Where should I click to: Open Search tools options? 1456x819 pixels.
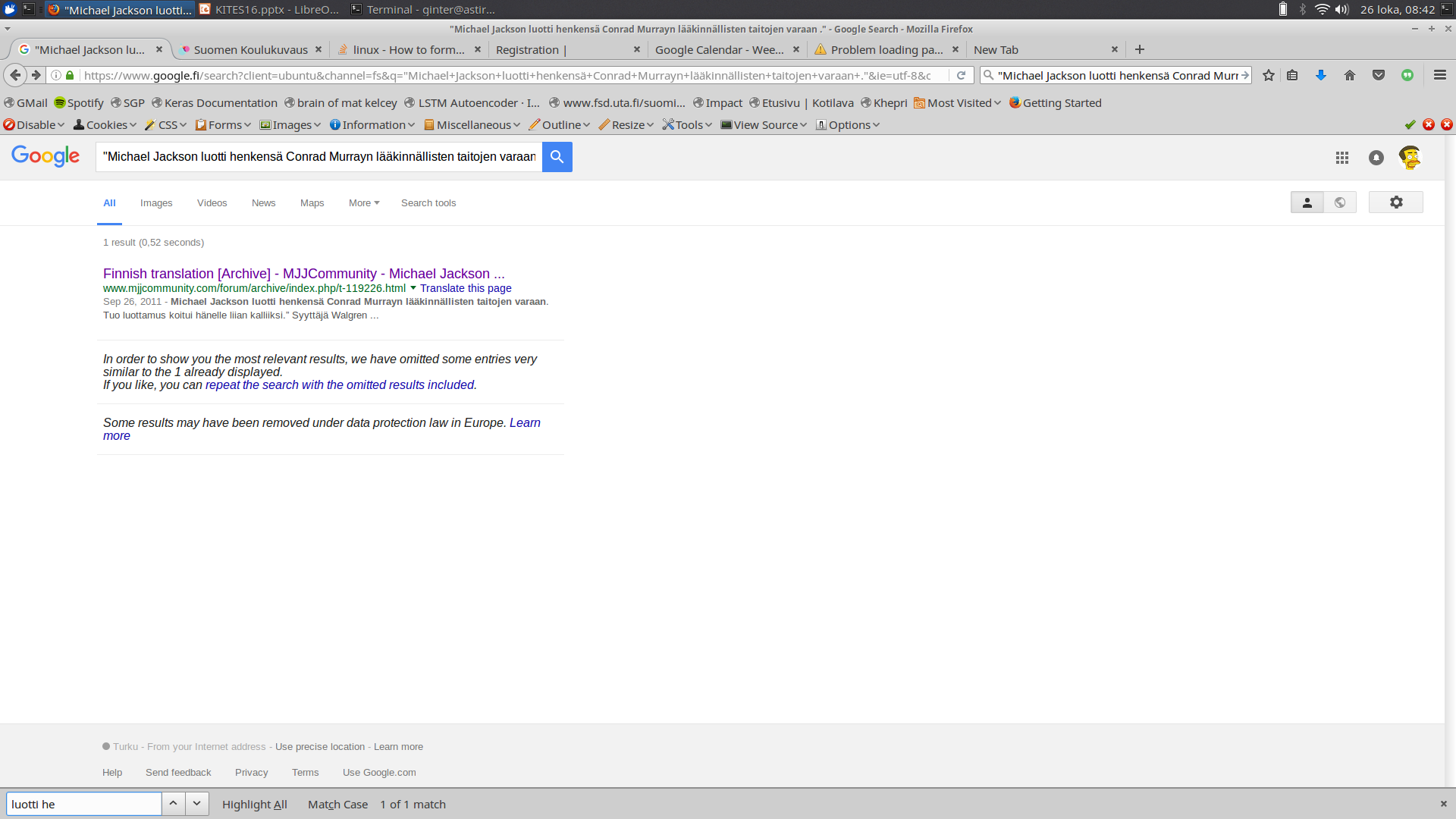pyautogui.click(x=428, y=202)
